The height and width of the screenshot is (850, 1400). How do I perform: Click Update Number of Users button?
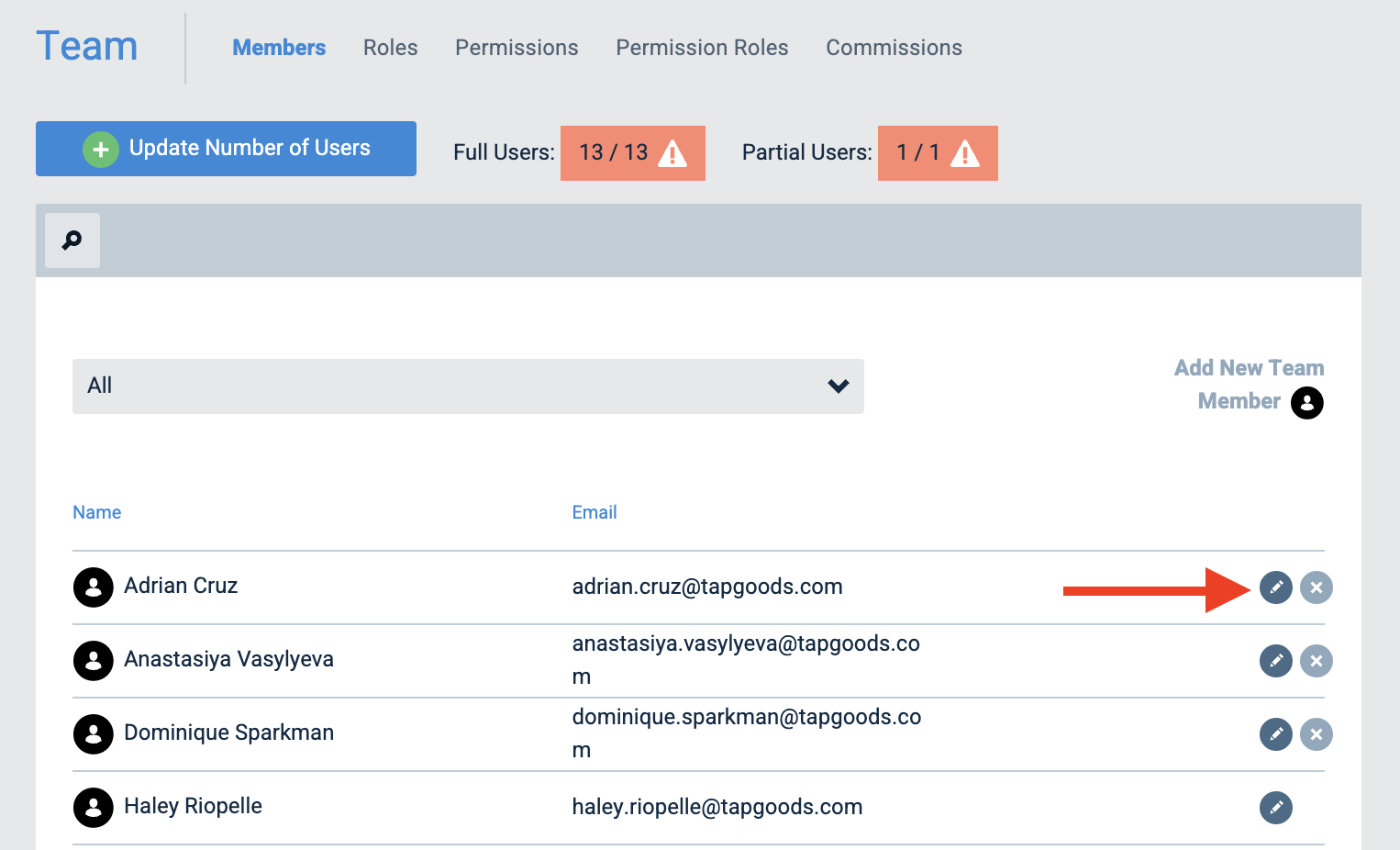click(x=226, y=149)
